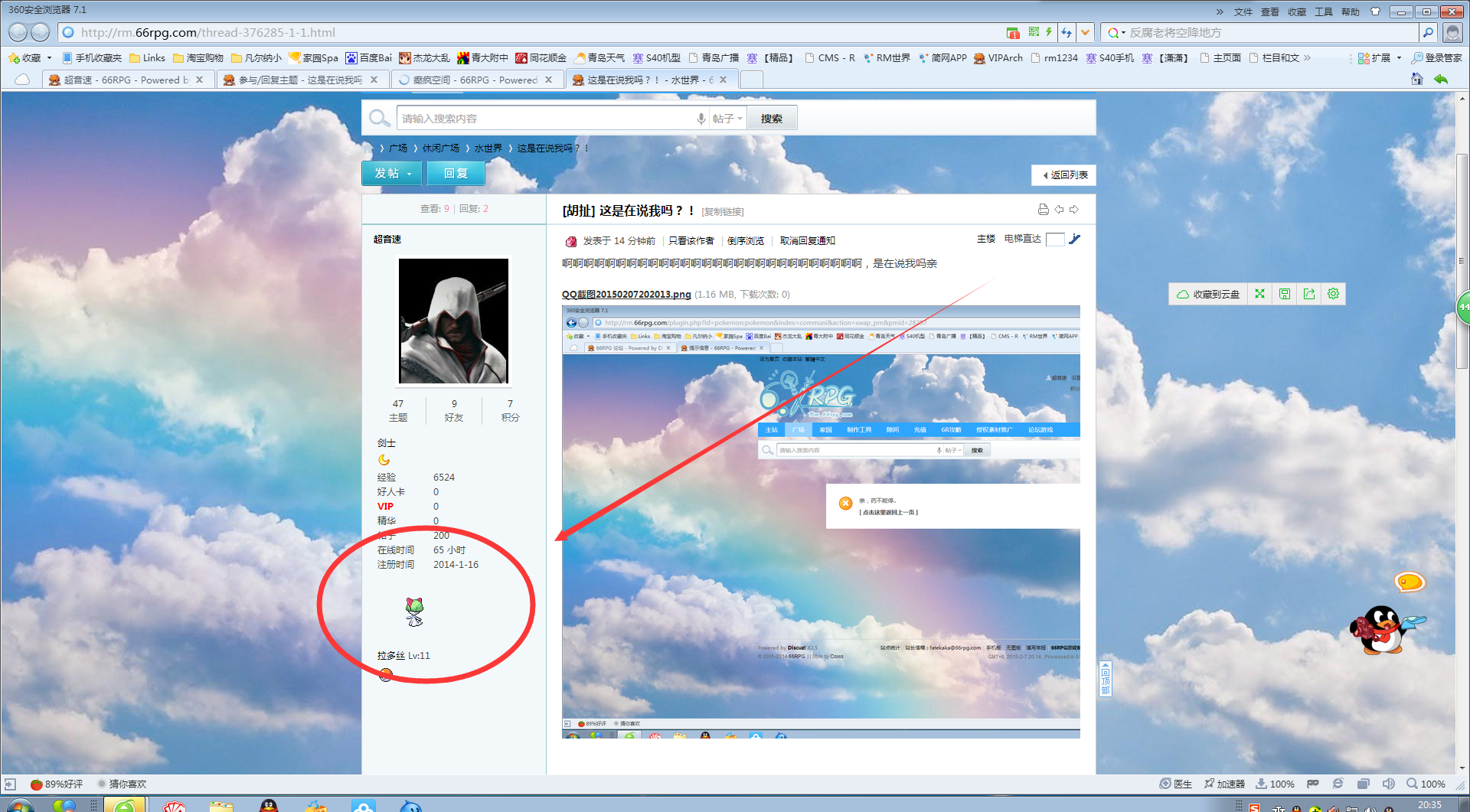
Task: Click the green share icon on cloud toolbar
Action: [x=1309, y=294]
